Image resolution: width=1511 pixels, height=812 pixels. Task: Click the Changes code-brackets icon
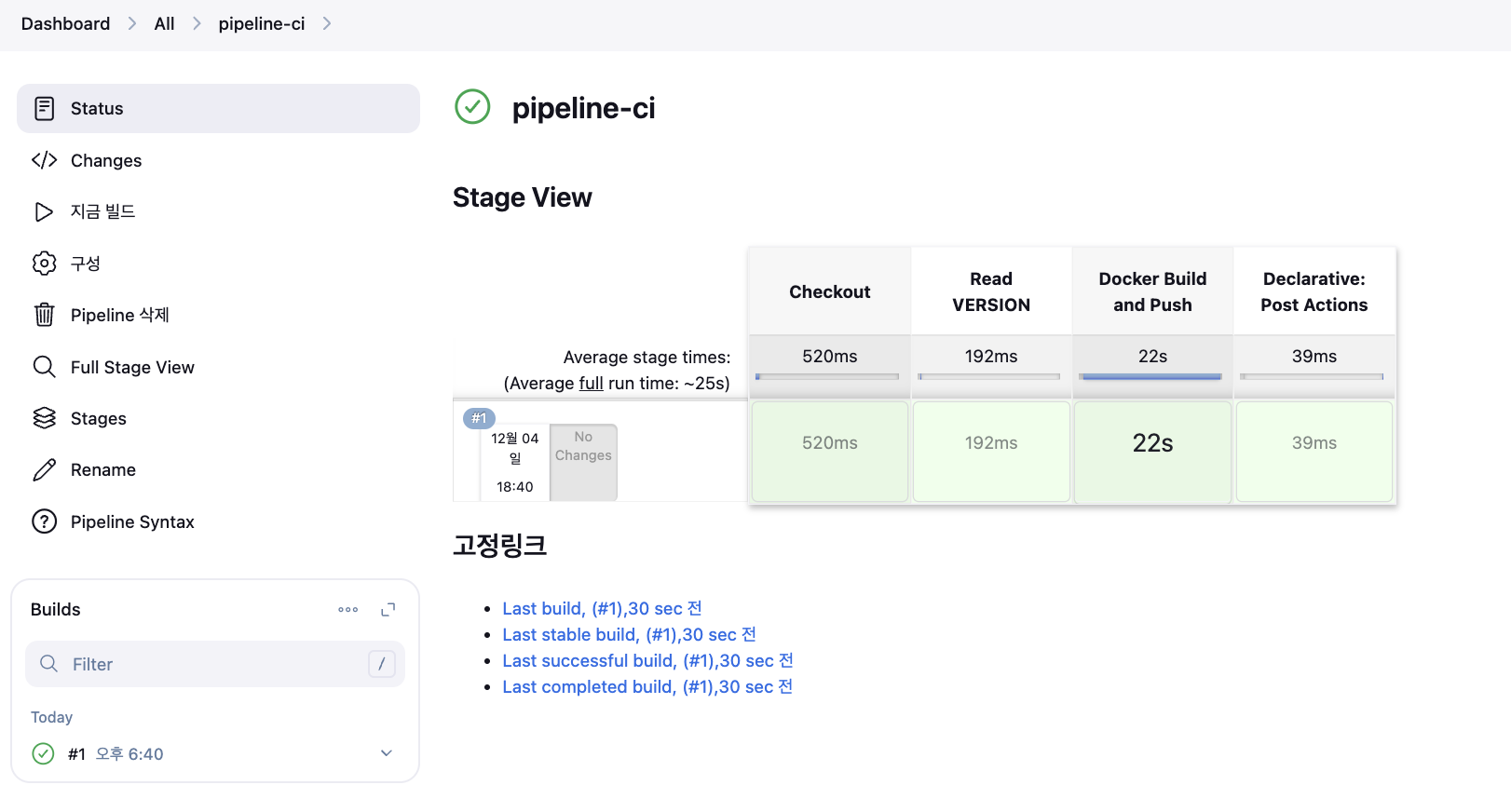pyautogui.click(x=44, y=160)
